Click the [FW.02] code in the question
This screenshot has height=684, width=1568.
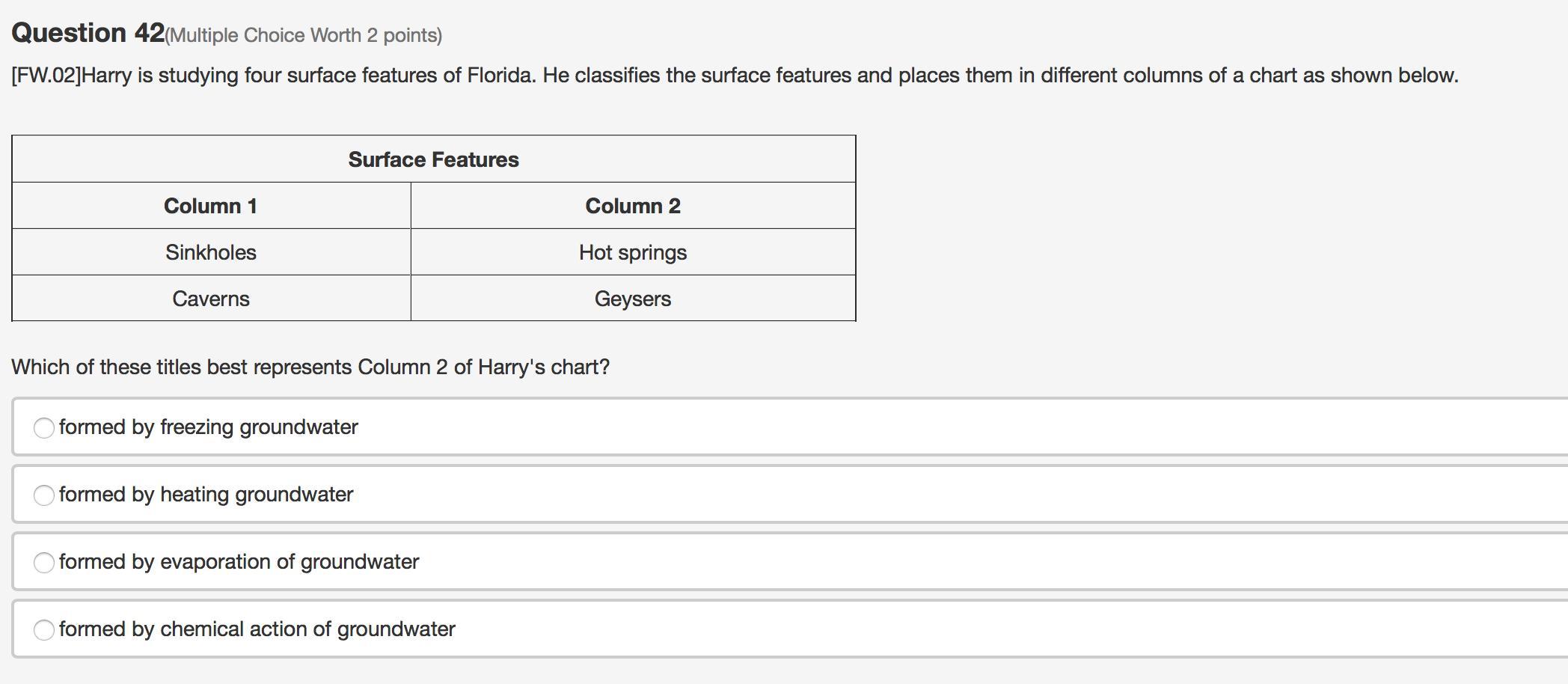(x=46, y=76)
